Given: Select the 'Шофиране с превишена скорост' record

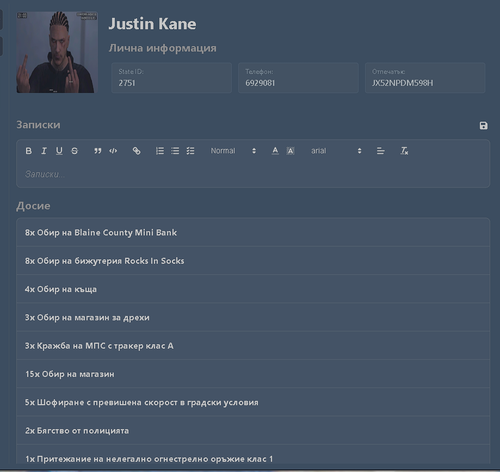Looking at the screenshot, I should tap(253, 402).
